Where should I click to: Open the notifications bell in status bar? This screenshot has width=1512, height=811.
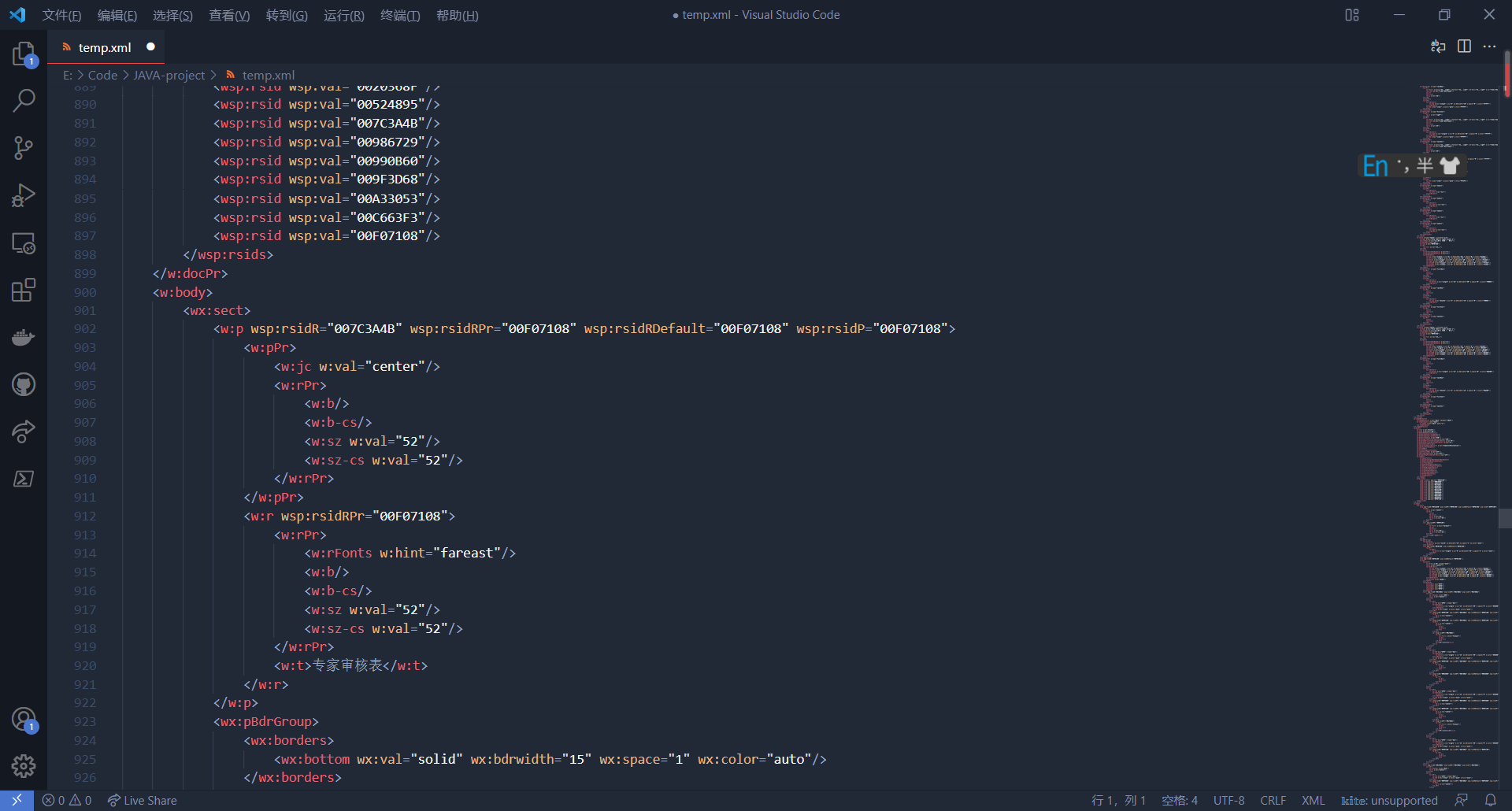[1491, 800]
